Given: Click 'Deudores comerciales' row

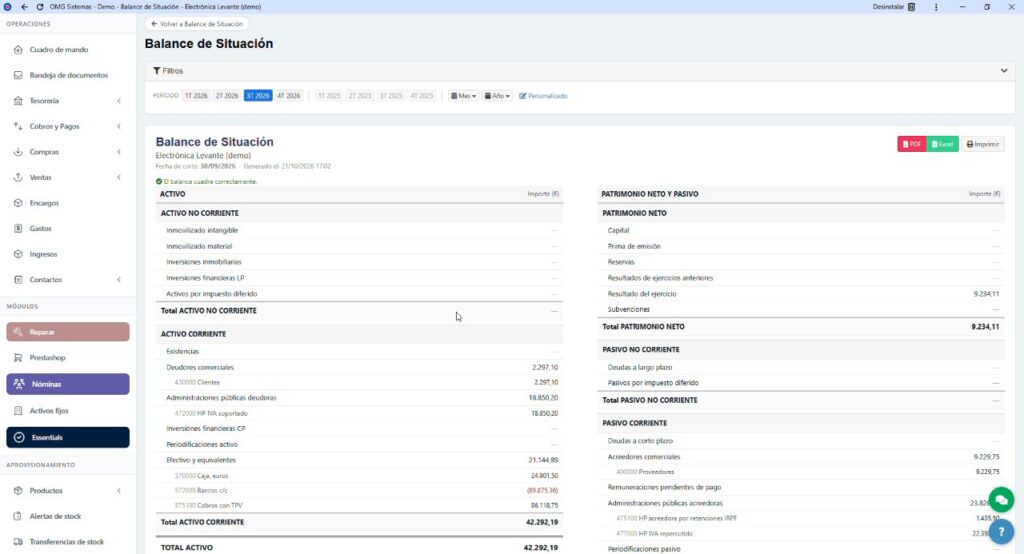Looking at the screenshot, I should (x=359, y=367).
